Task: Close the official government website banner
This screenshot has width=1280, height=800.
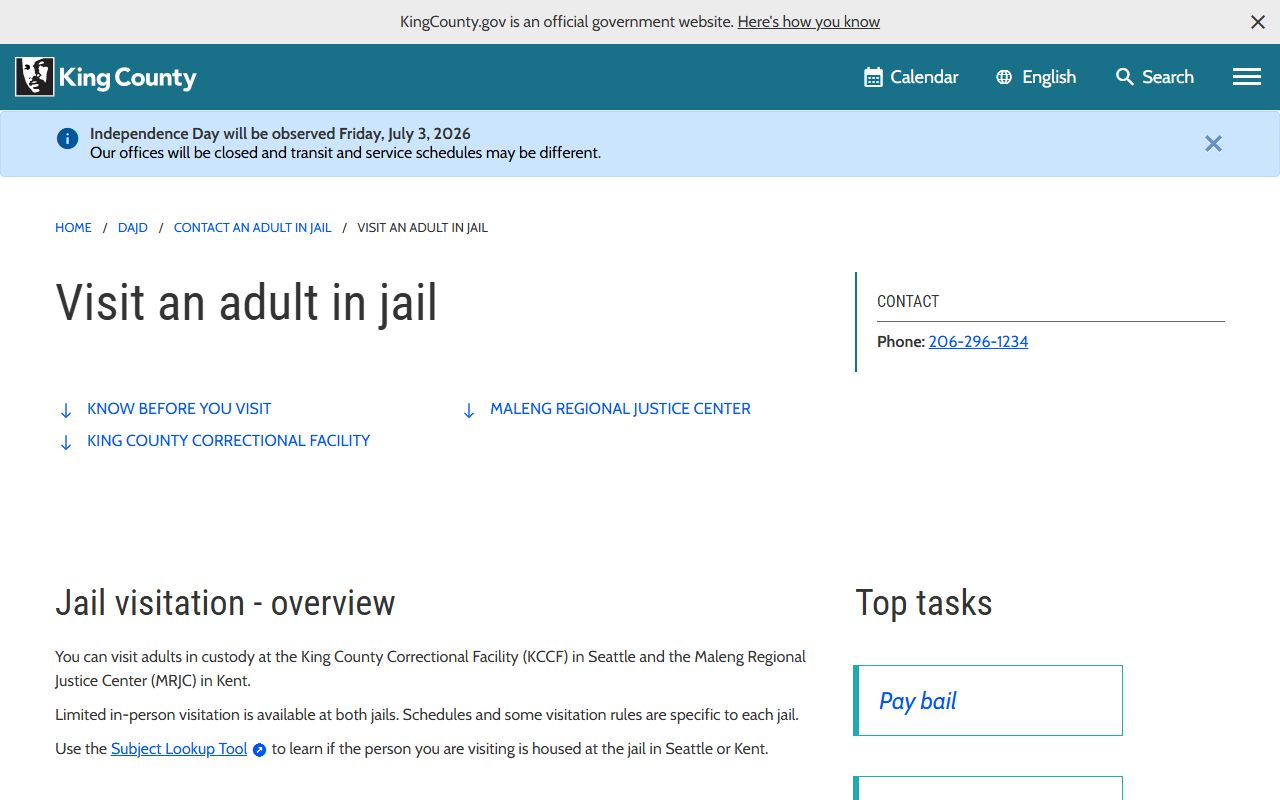Action: (1258, 22)
